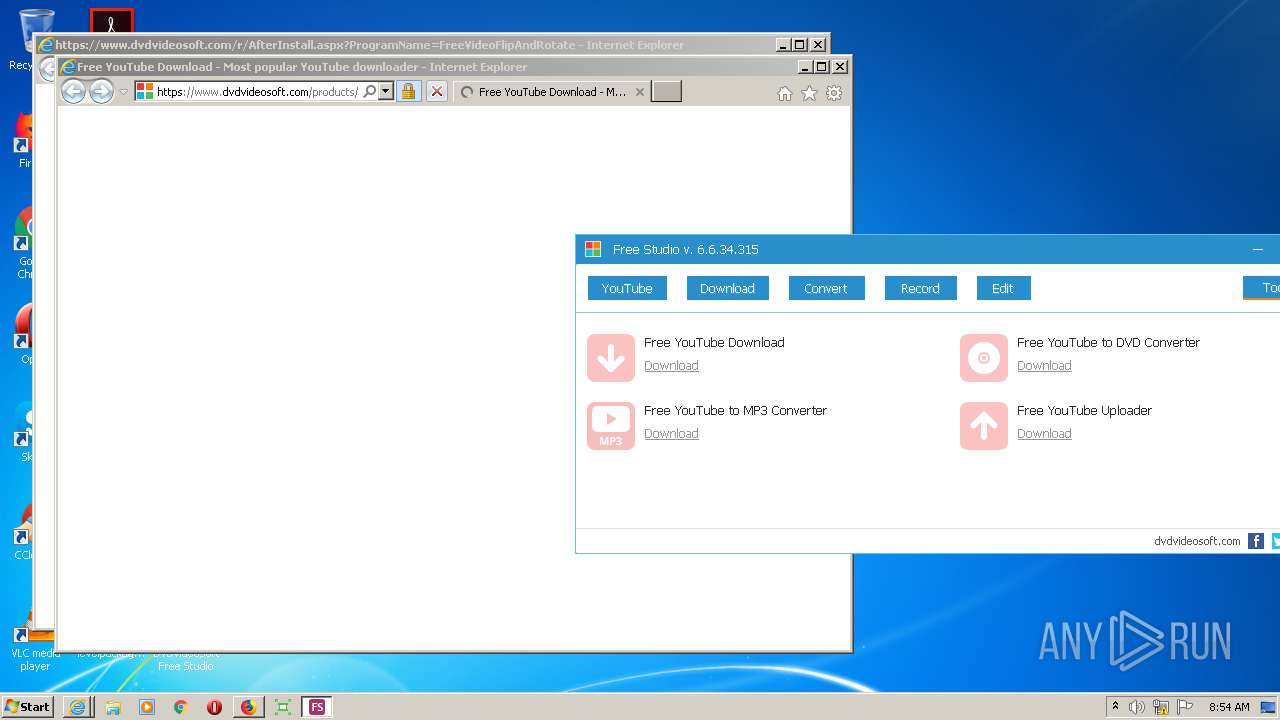Expand the recent pages dropdown beside forward button
The width and height of the screenshot is (1280, 720).
coord(124,92)
